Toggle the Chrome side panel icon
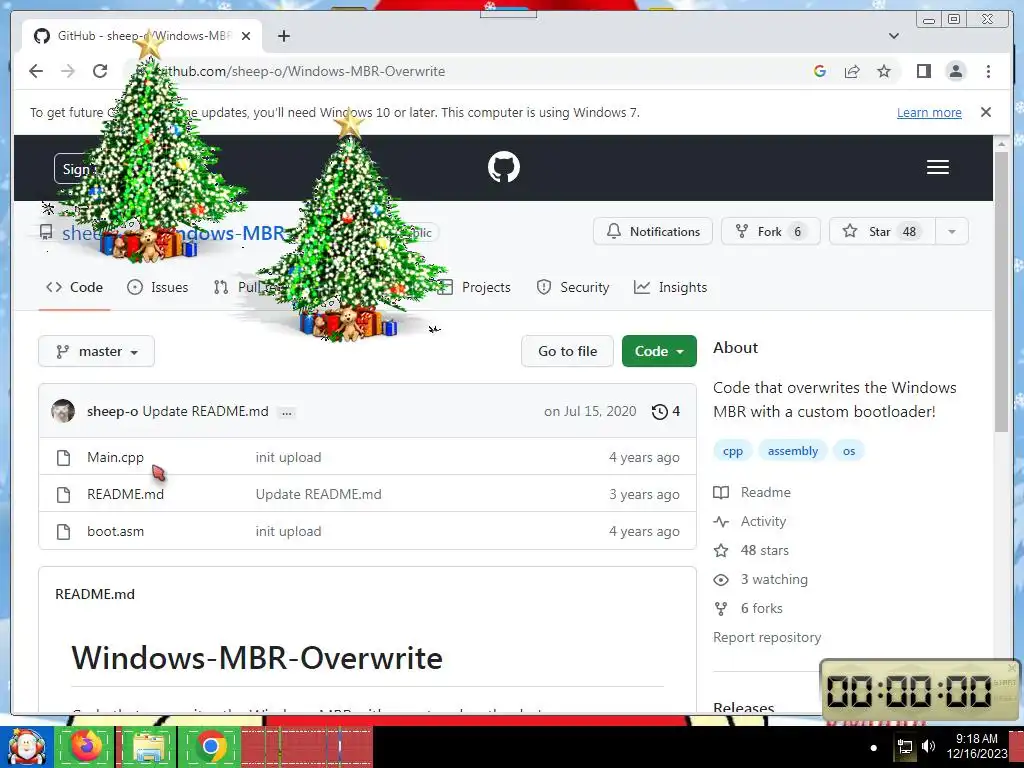Screen dimensions: 1024x768 [923, 71]
